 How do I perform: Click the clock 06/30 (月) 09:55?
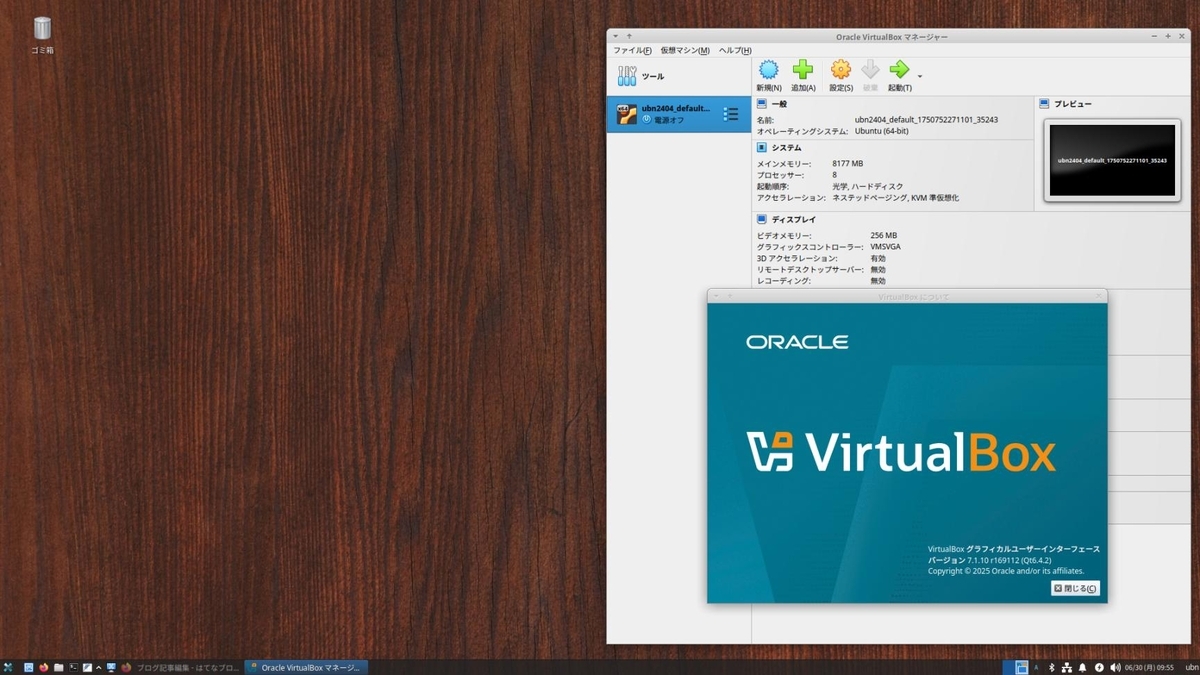pyautogui.click(x=1149, y=667)
